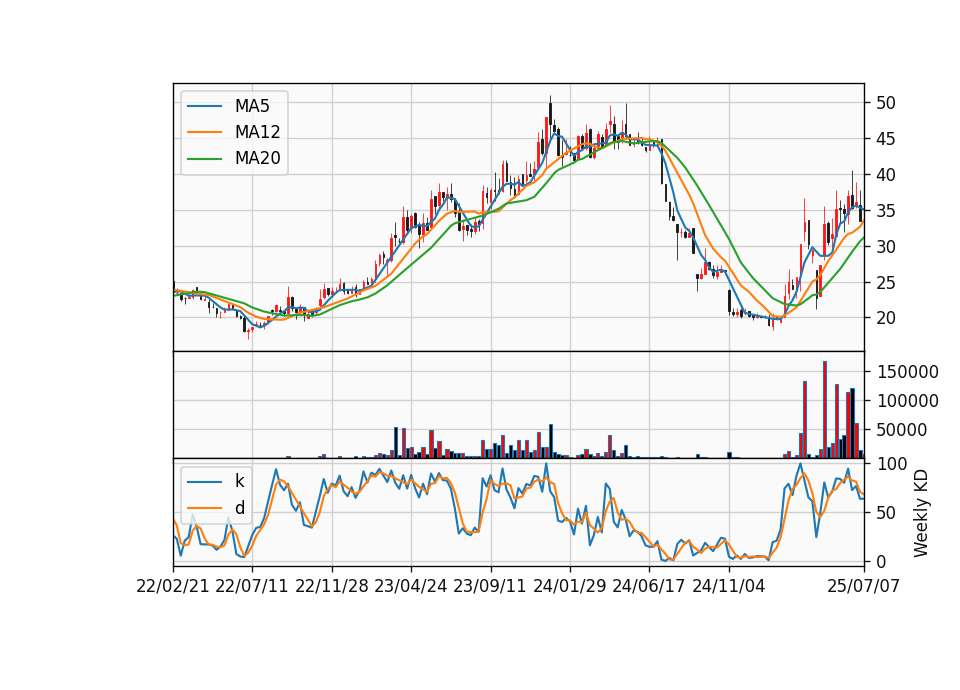
Task: Click the Weekly KD axis title
Action: pyautogui.click(x=921, y=513)
